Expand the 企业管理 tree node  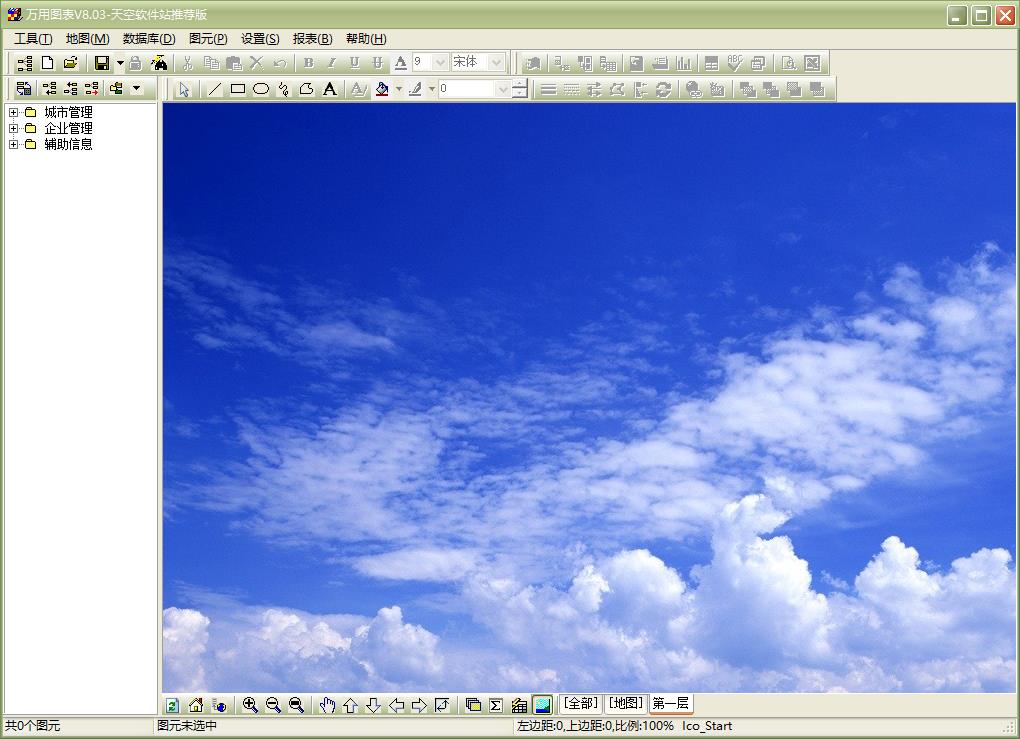click(14, 128)
